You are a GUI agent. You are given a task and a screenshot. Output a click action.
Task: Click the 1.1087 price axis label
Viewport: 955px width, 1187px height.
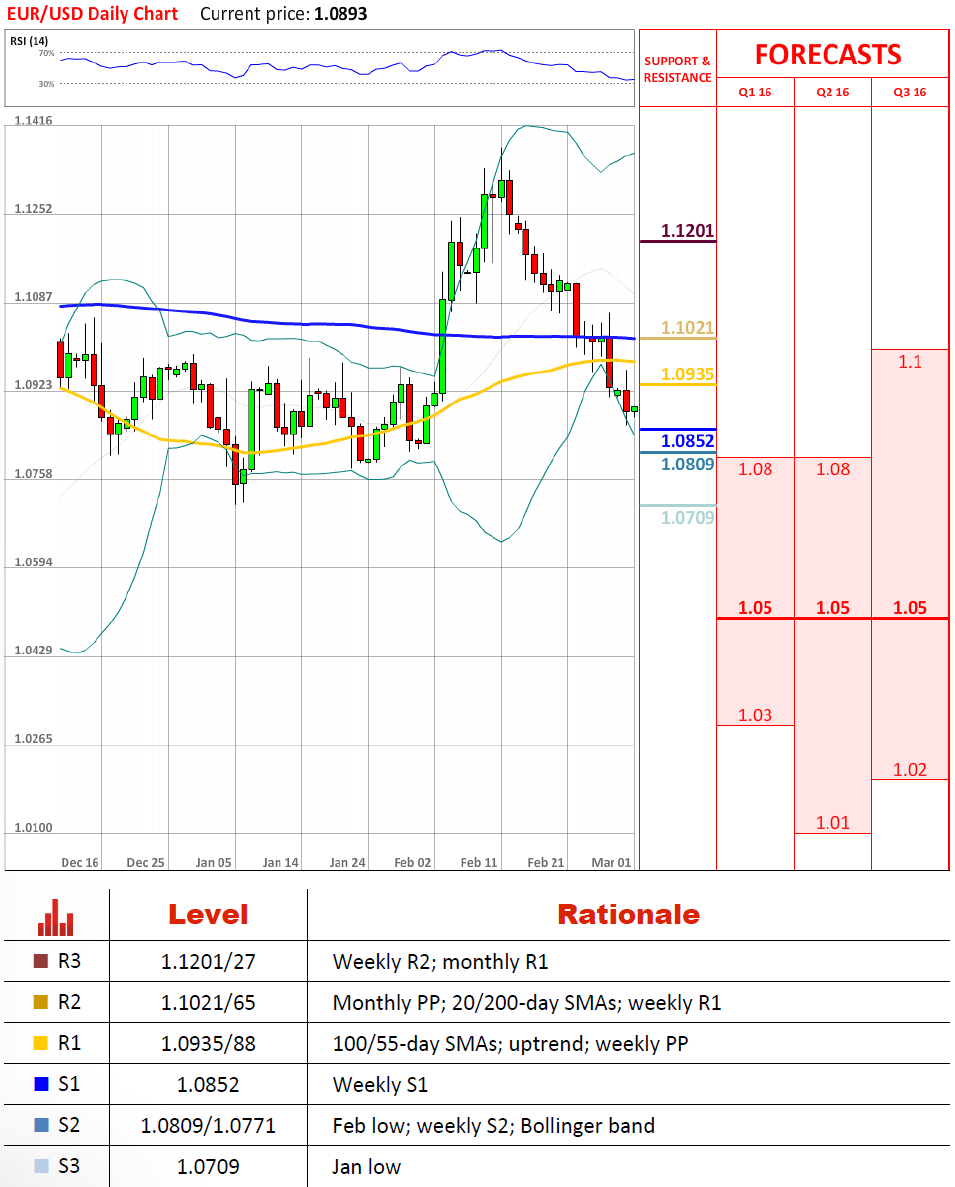click(x=33, y=296)
